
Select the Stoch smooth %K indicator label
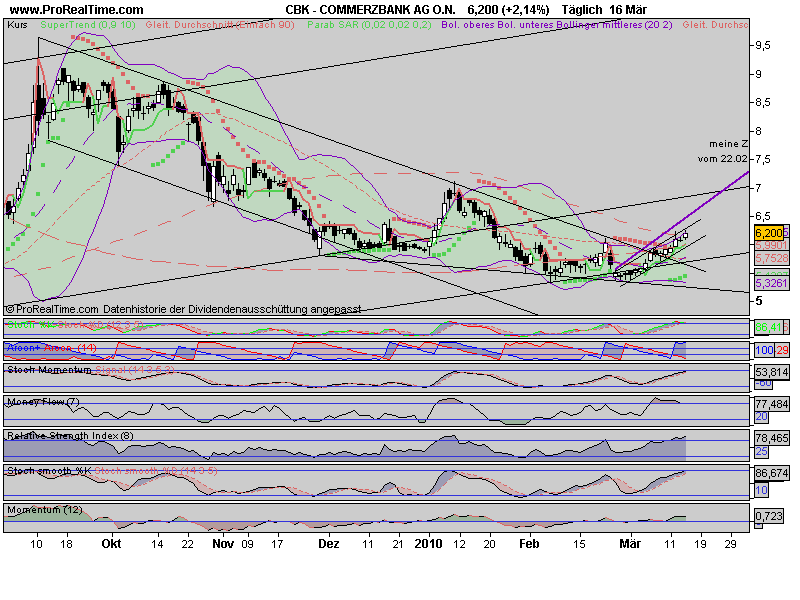(x=49, y=470)
